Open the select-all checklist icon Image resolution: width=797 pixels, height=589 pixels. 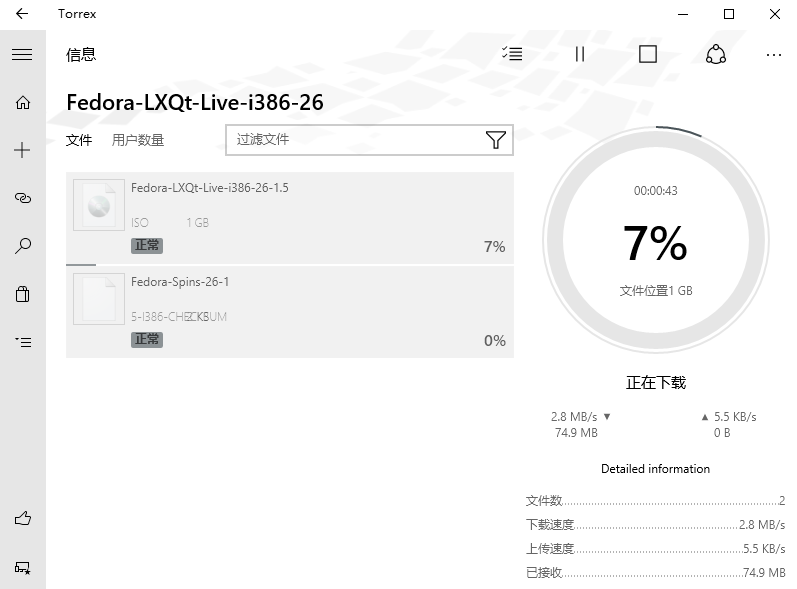click(511, 54)
